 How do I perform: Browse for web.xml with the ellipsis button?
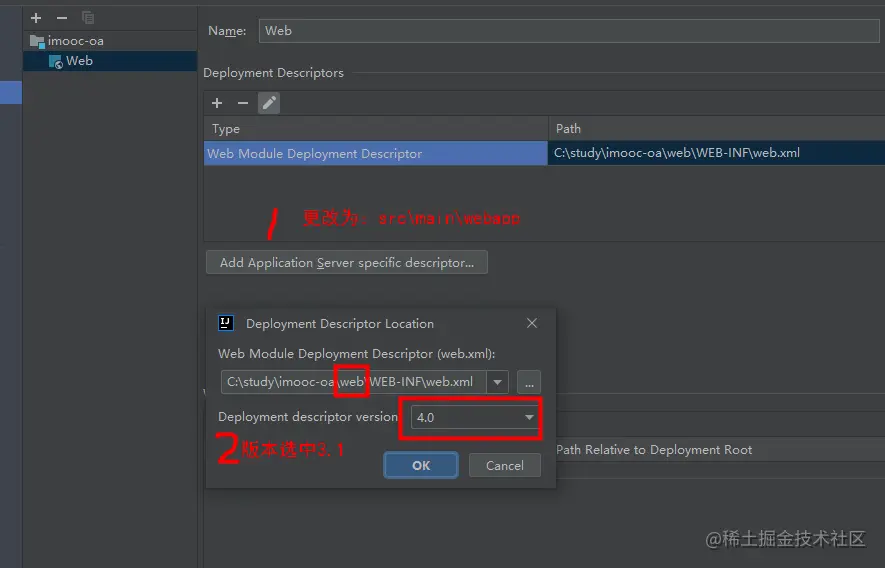pos(529,382)
